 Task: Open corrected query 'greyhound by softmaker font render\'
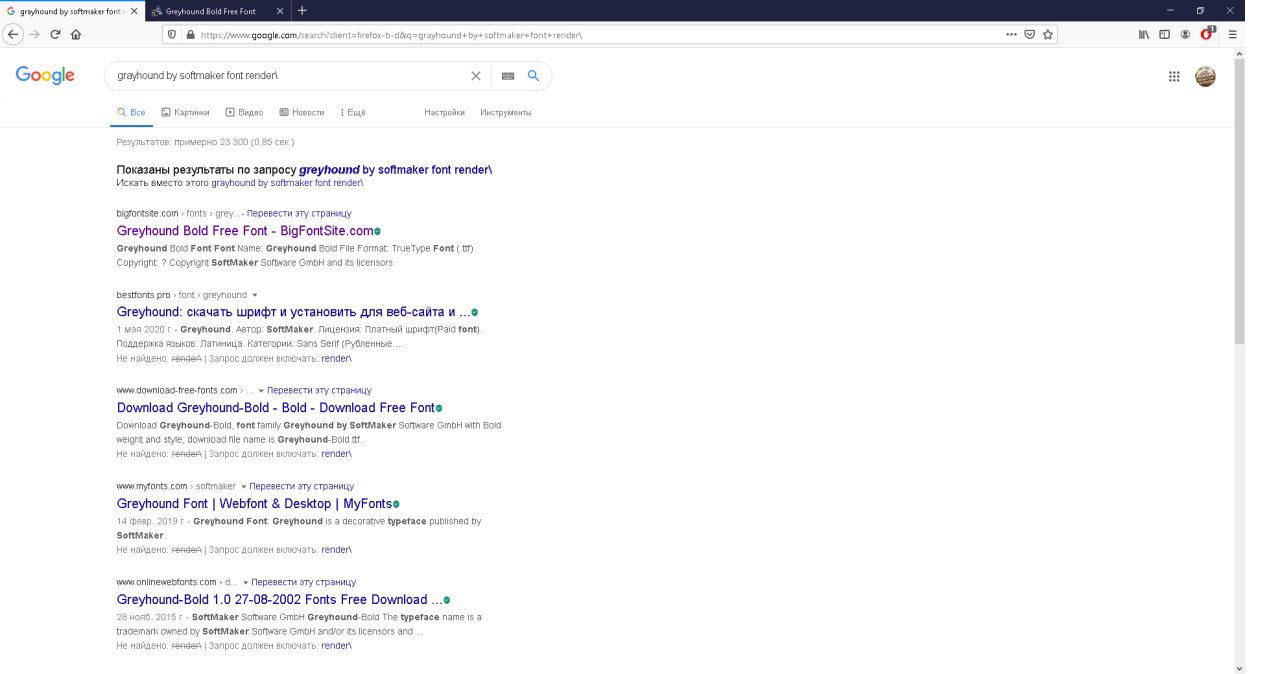(x=395, y=170)
